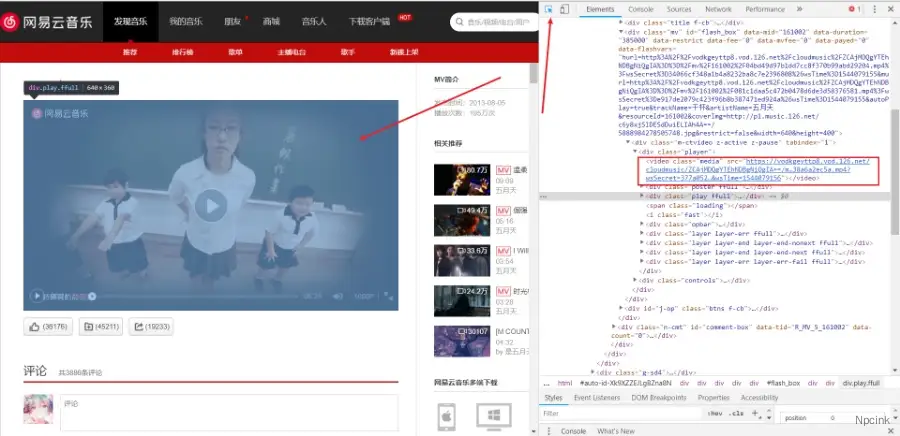This screenshot has height=436, width=900.
Task: Select the i class fast row
Action: 684,215
